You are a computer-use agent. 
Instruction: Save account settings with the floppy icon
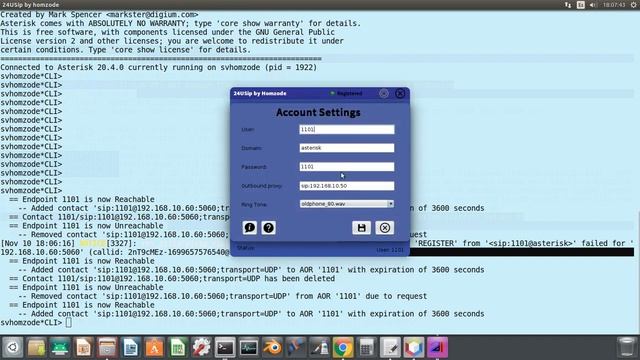click(x=362, y=228)
